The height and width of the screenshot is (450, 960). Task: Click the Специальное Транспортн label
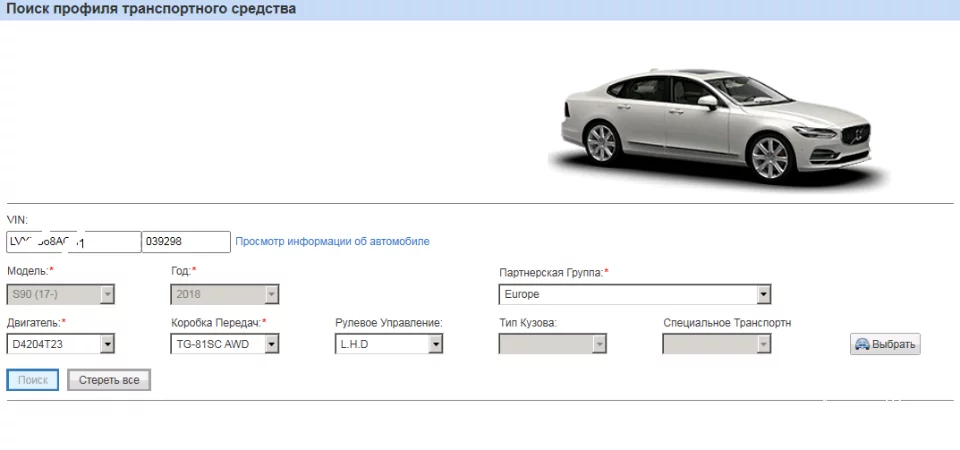click(727, 323)
